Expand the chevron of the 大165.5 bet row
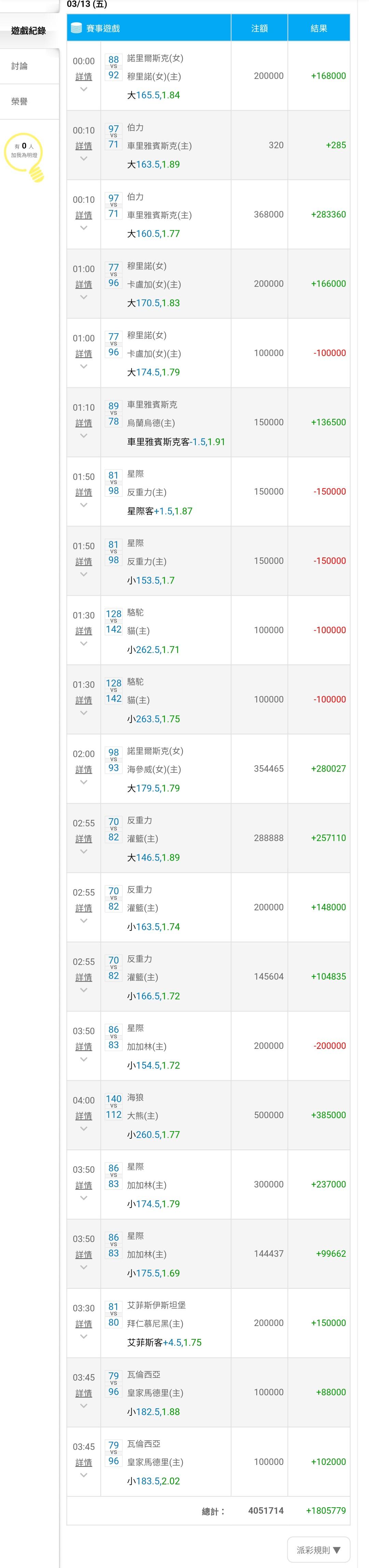 83,89
